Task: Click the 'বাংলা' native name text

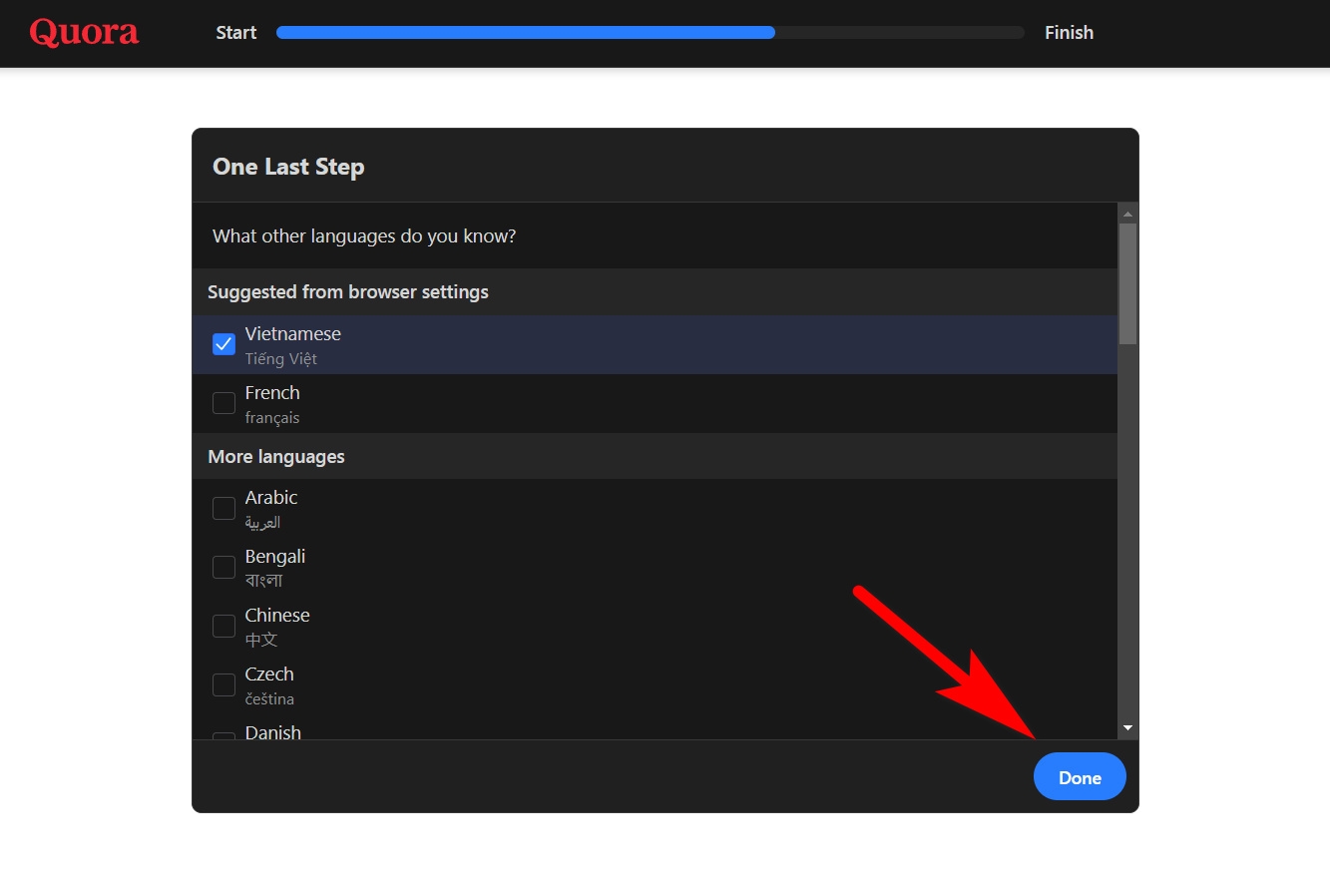Action: coord(264,581)
